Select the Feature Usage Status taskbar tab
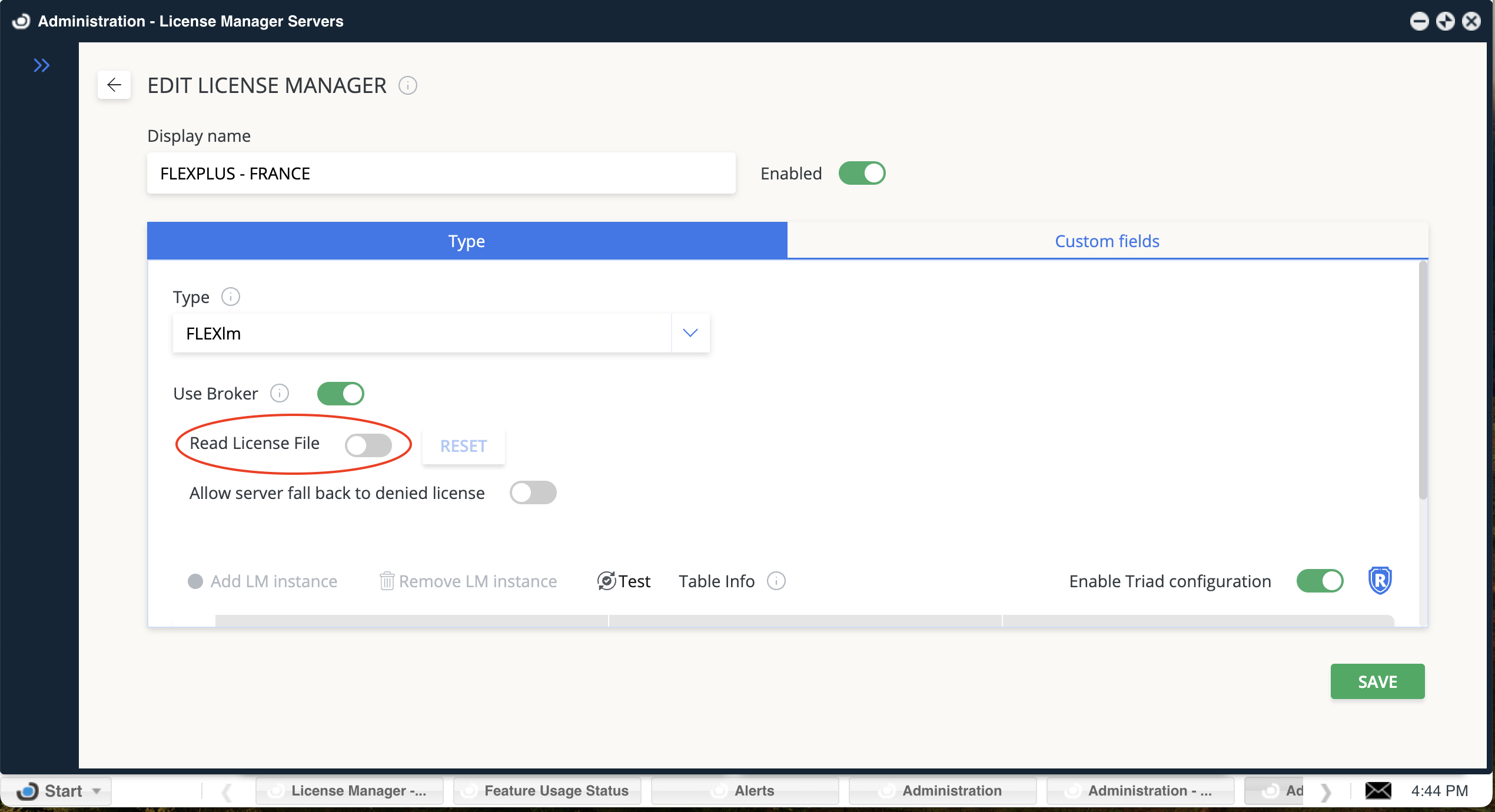 point(547,791)
